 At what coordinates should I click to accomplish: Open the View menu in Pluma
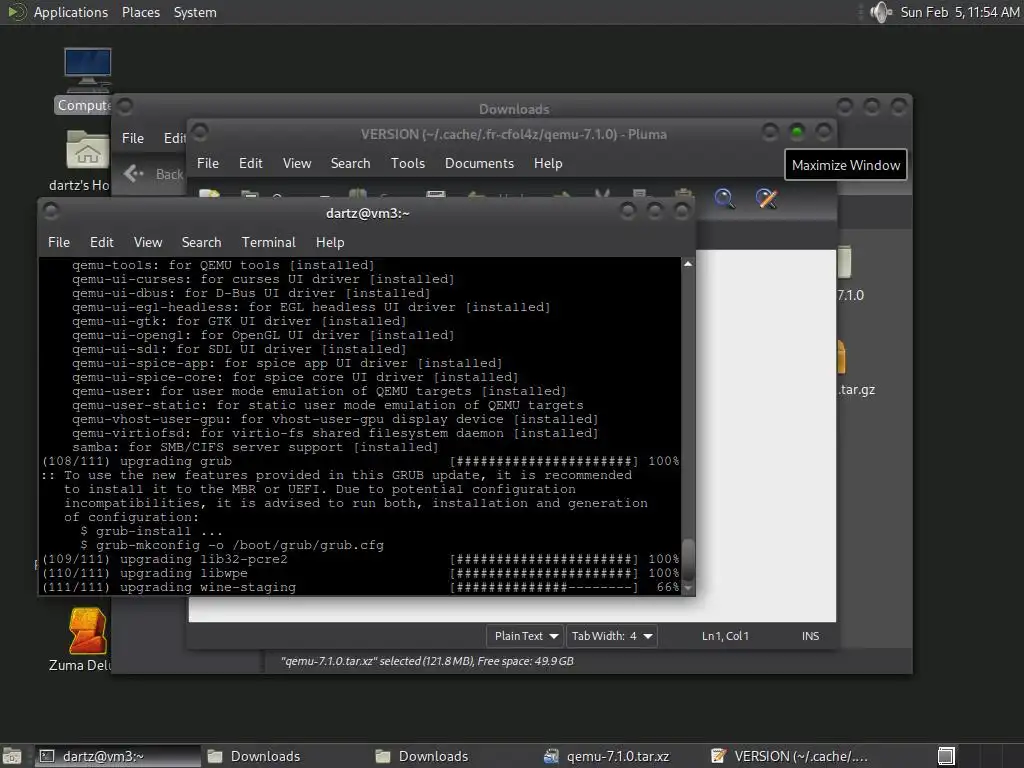[x=296, y=163]
